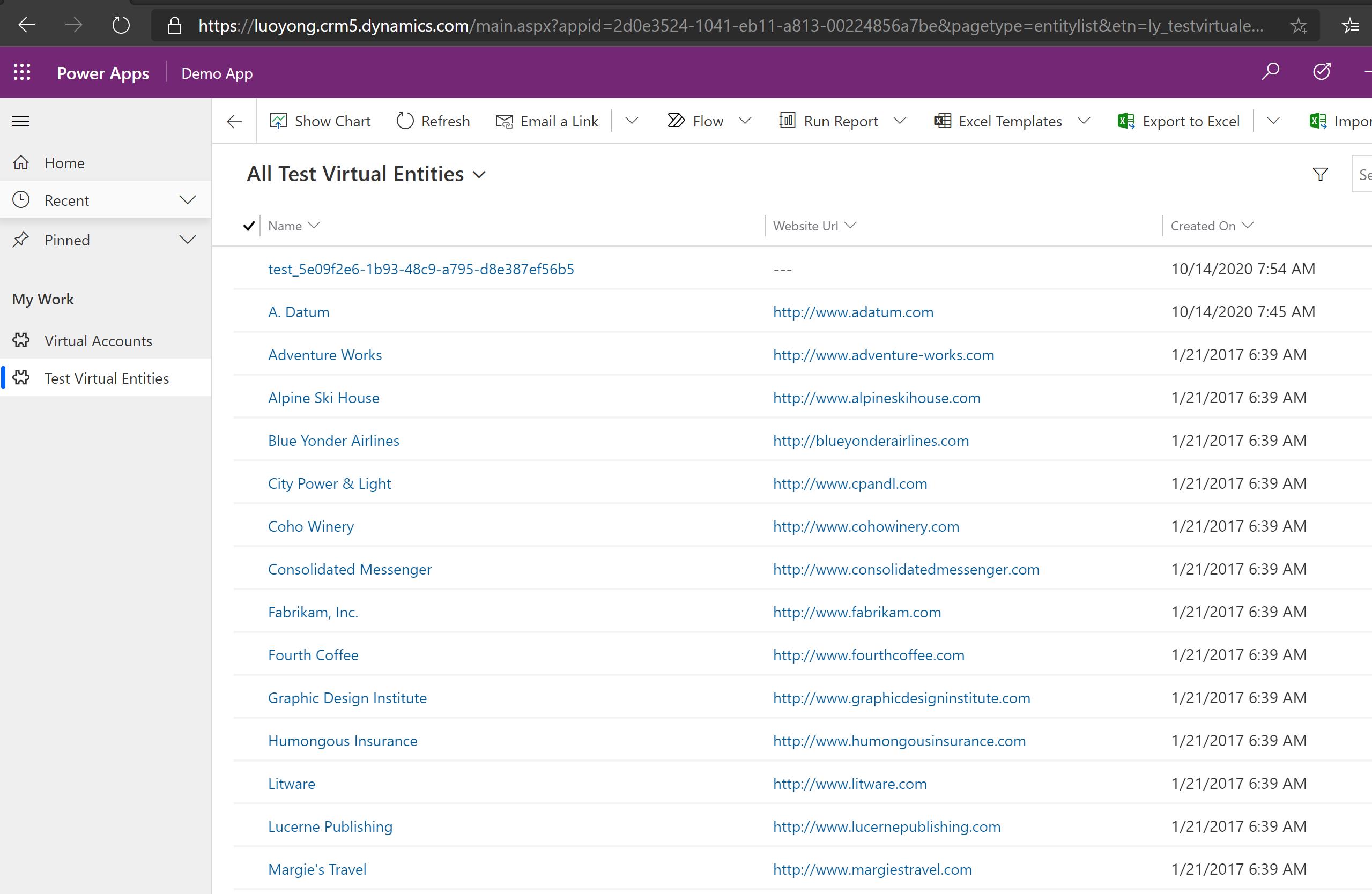Visit http://blueyonderairlines.com link
The image size is (1372, 894).
tap(871, 441)
